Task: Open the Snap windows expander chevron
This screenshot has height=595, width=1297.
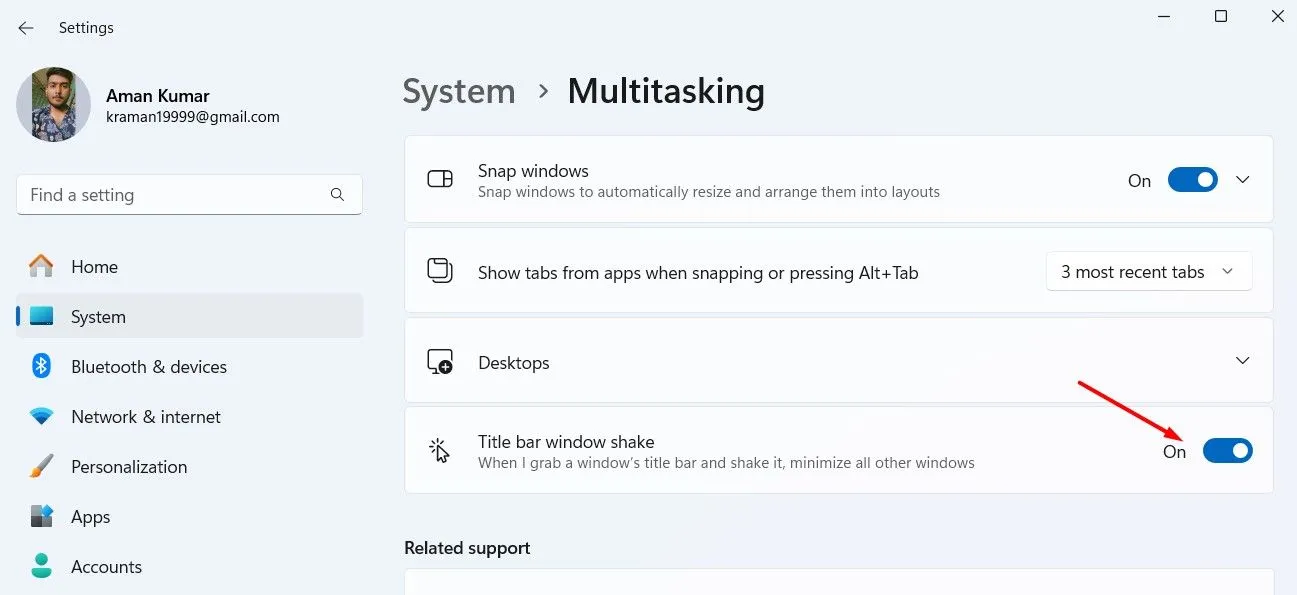Action: (1242, 179)
